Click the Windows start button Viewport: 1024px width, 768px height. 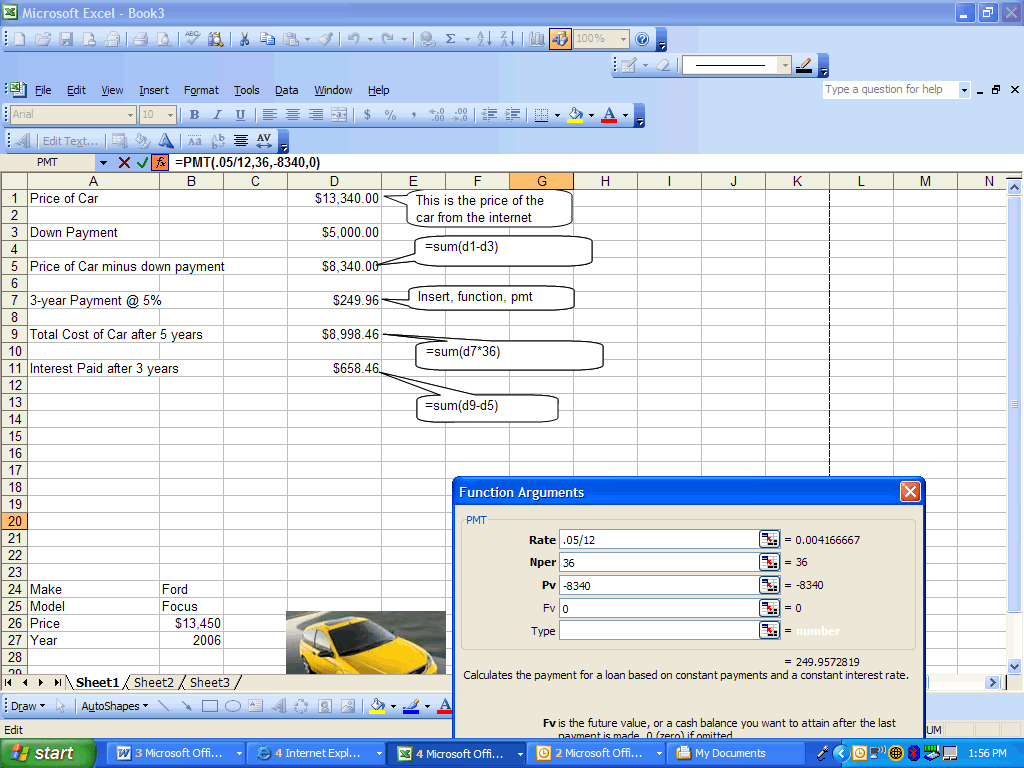click(47, 753)
